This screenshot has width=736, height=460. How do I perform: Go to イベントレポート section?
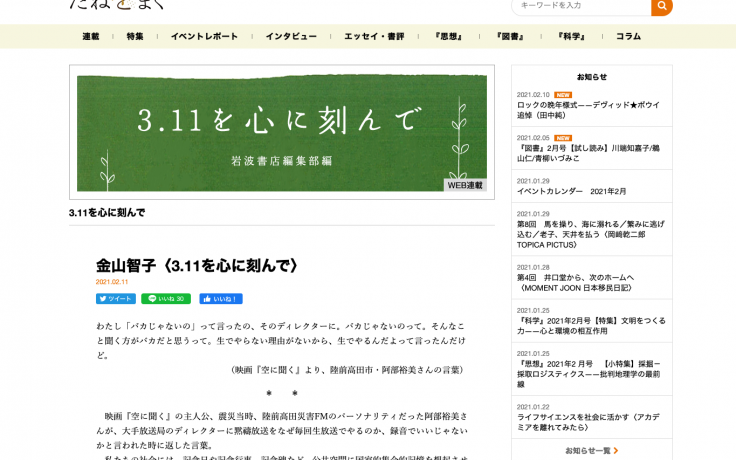(205, 36)
